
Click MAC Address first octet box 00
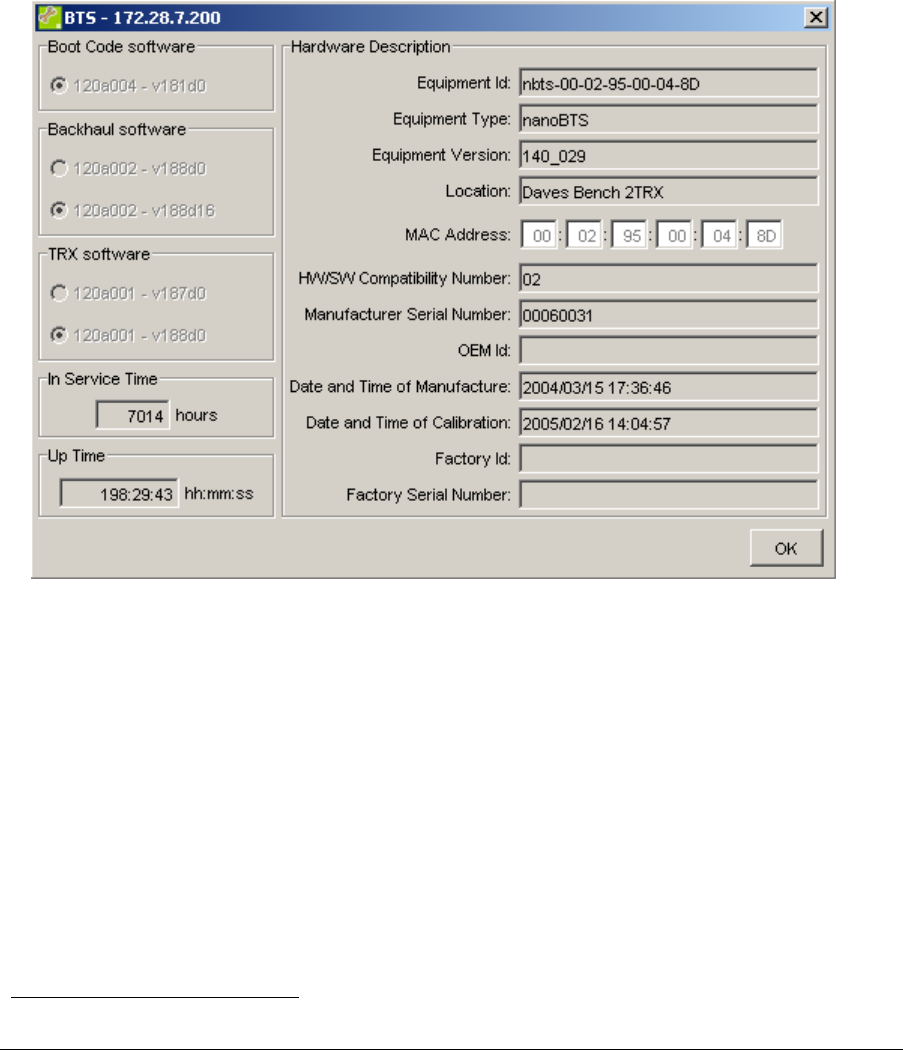point(540,235)
